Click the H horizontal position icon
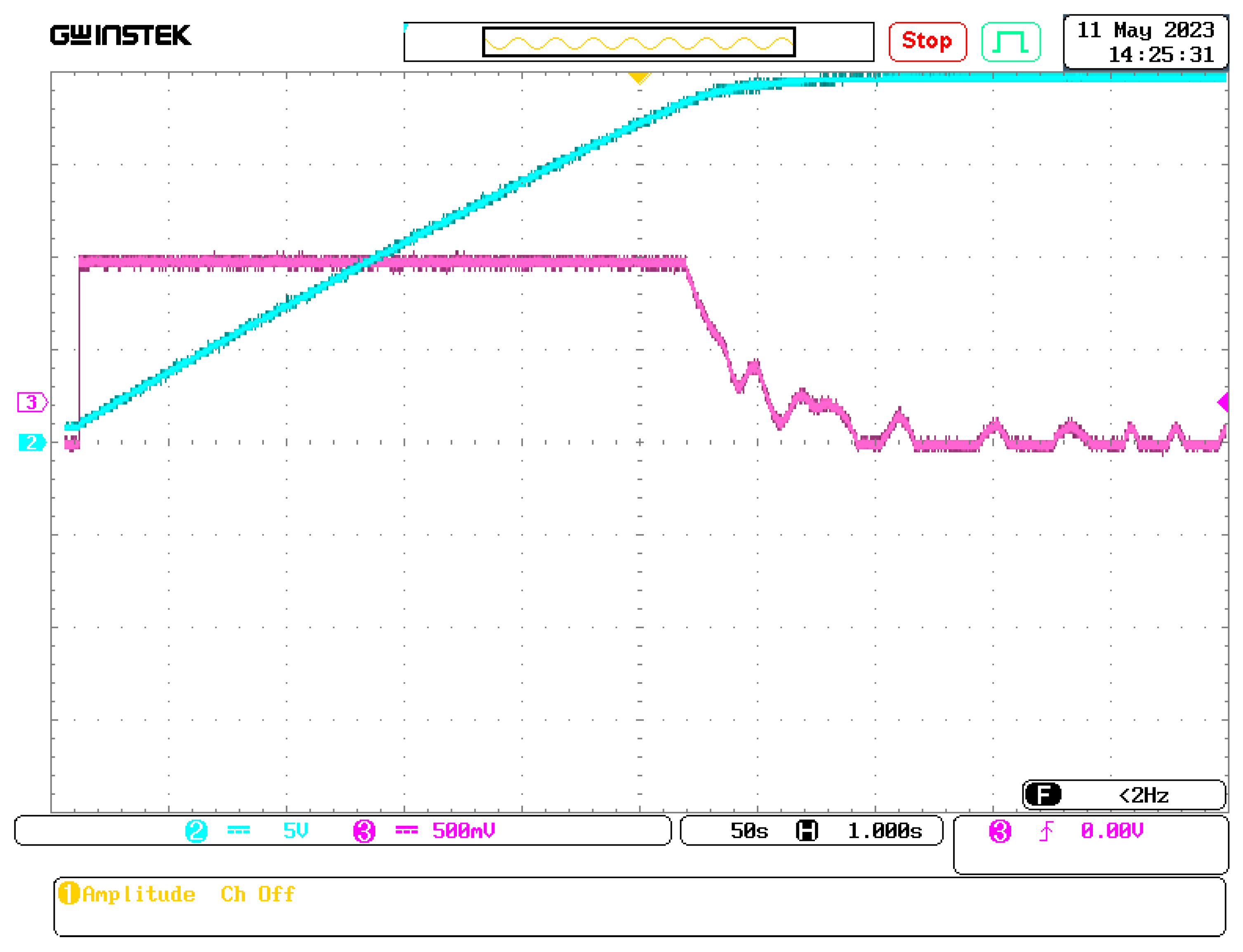 coord(807,831)
